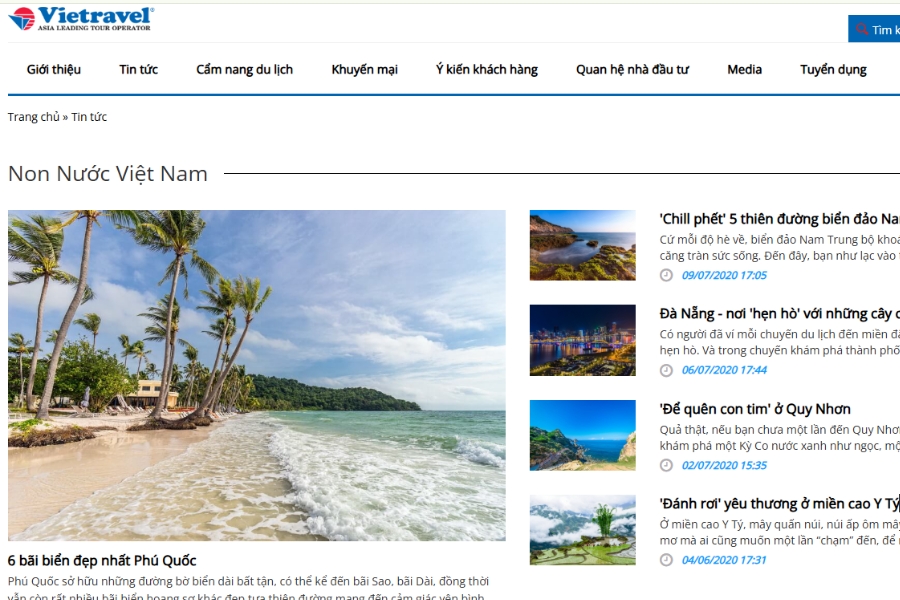900x600 pixels.
Task: Click the Vietravel logo
Action: [x=81, y=18]
